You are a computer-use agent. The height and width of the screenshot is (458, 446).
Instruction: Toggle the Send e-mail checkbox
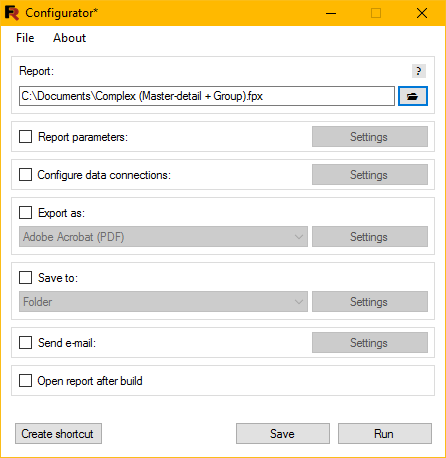[x=26, y=343]
